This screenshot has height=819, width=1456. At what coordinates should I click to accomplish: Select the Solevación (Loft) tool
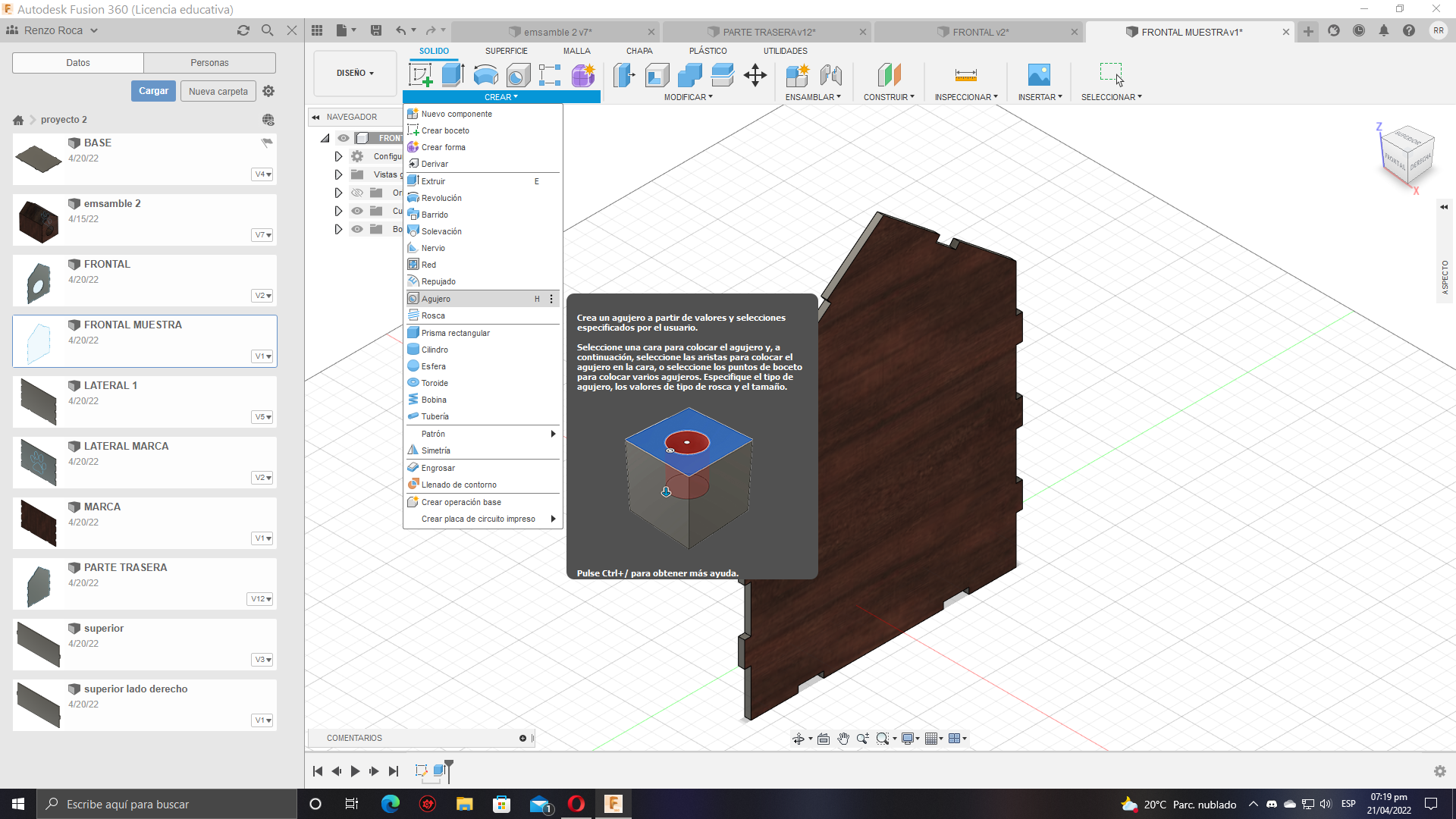(441, 230)
